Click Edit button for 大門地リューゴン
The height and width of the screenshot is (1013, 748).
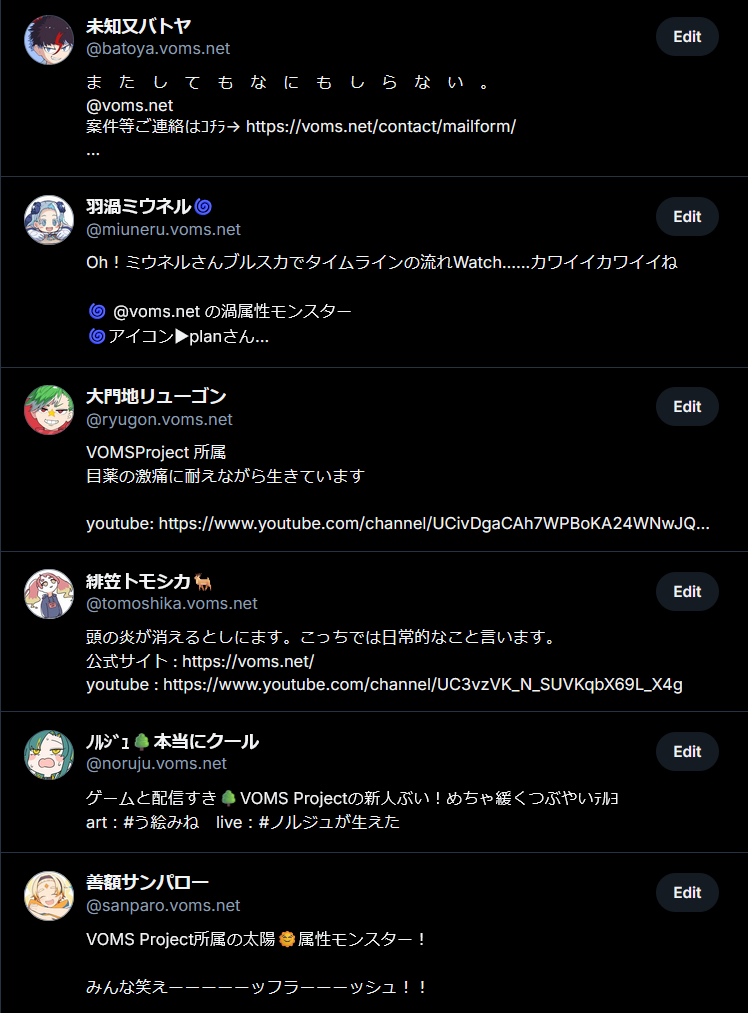pos(687,406)
